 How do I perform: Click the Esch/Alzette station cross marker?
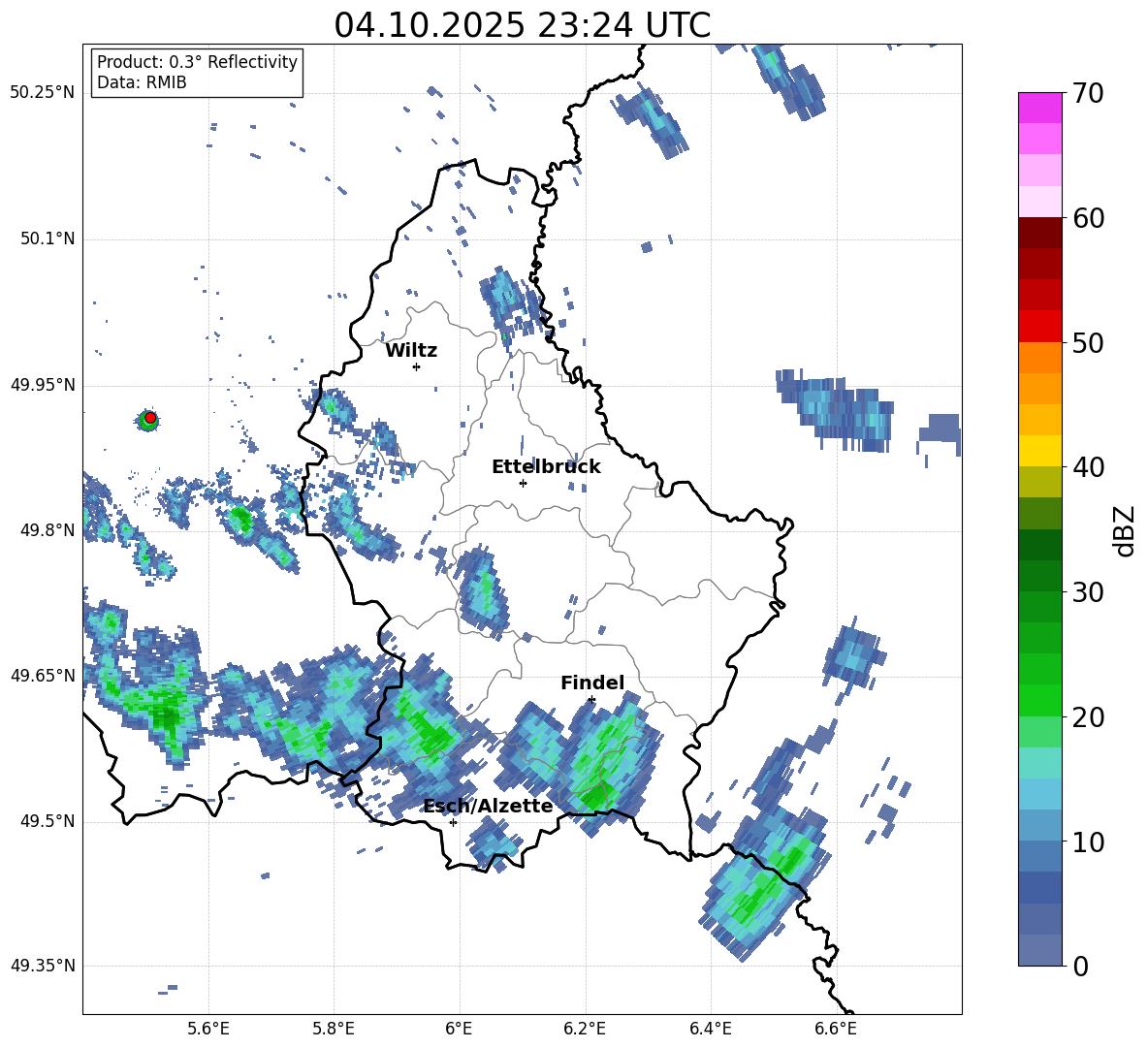[x=453, y=822]
